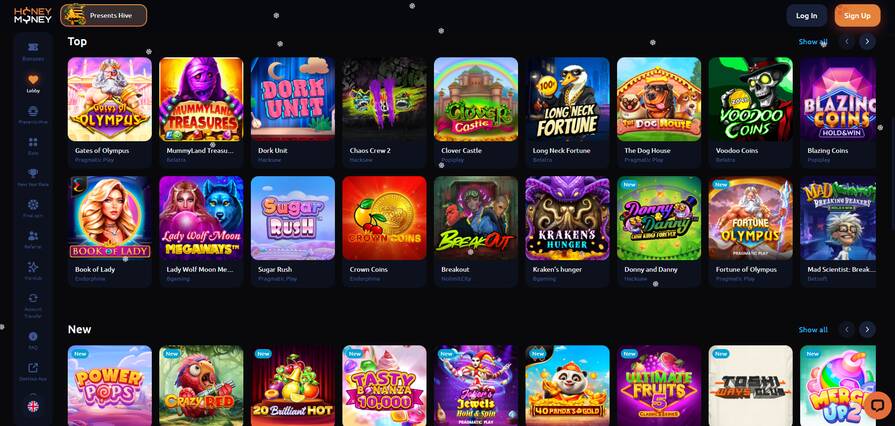Viewport: 895px width, 426px height.
Task: Select the Lobby heart icon
Action: coord(33,79)
